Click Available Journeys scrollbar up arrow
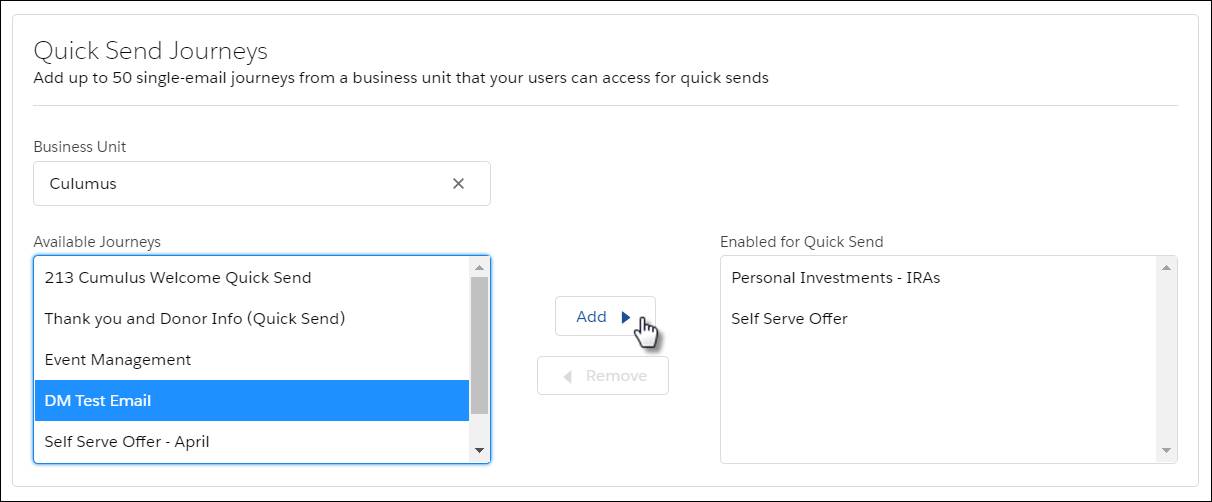This screenshot has width=1212, height=502. (480, 267)
